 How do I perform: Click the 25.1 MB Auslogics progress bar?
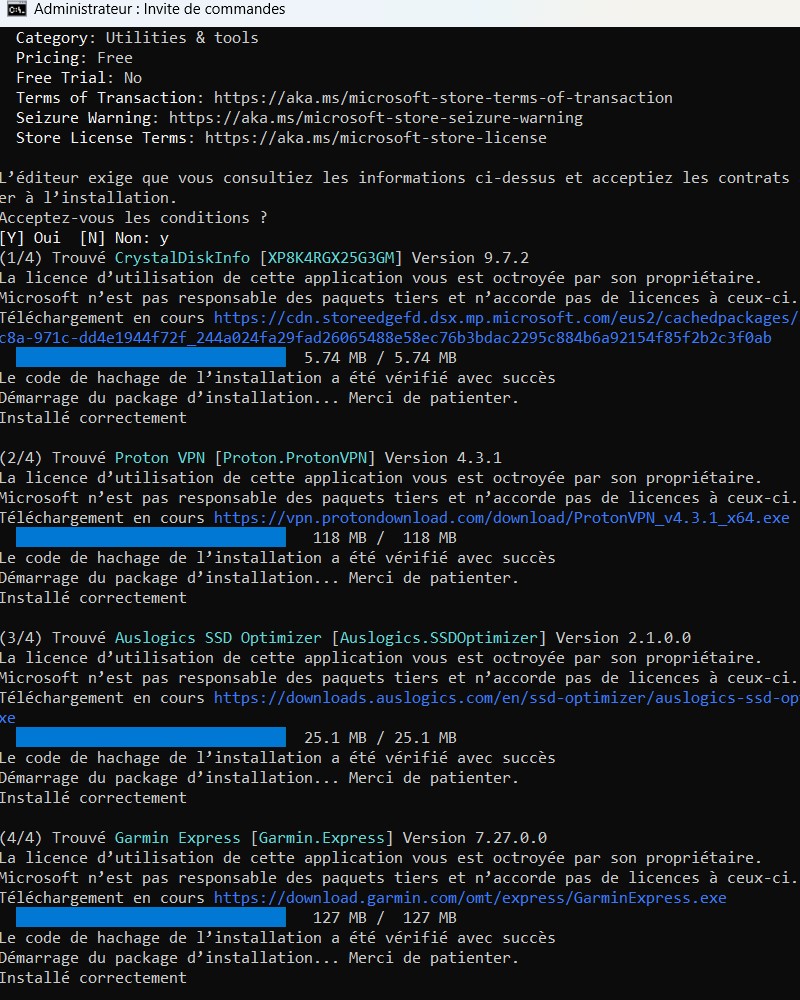pos(151,738)
